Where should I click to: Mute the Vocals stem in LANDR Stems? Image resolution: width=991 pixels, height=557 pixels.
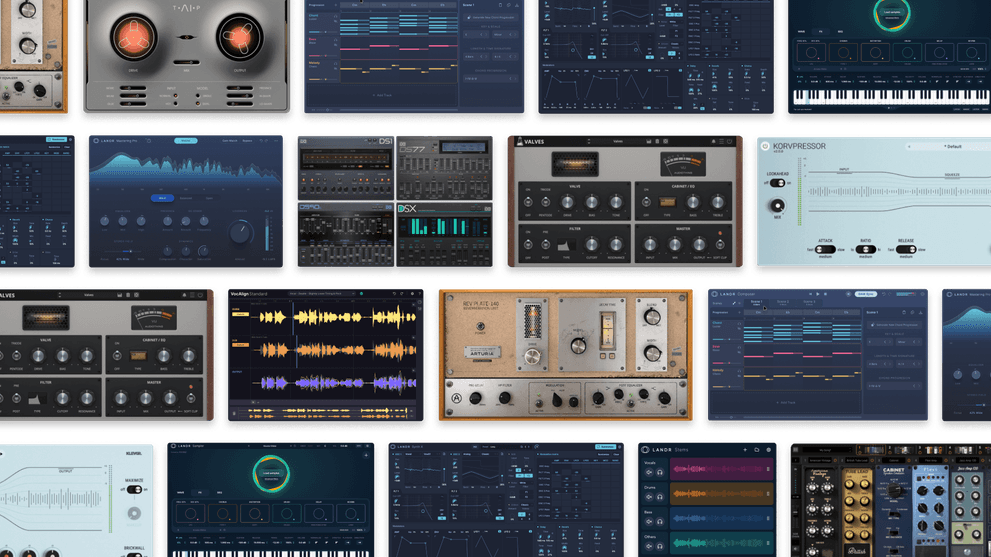[649, 472]
